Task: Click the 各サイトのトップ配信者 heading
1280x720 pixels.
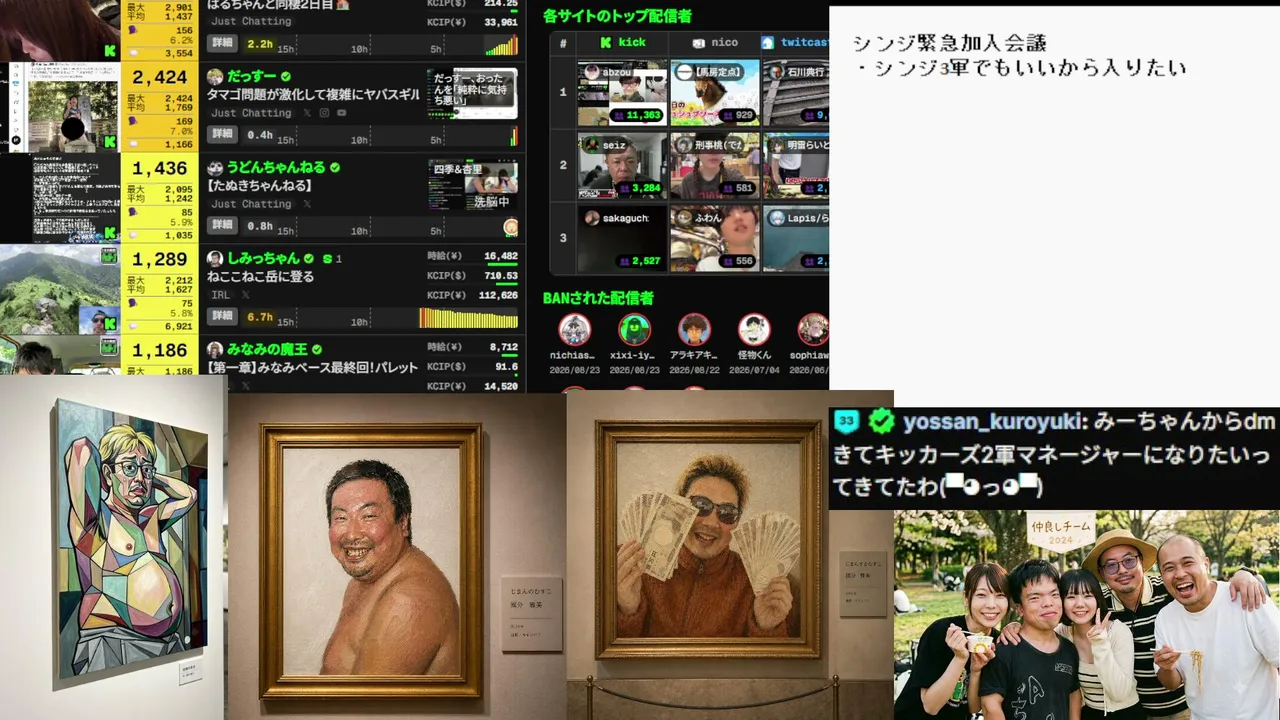Action: (617, 16)
